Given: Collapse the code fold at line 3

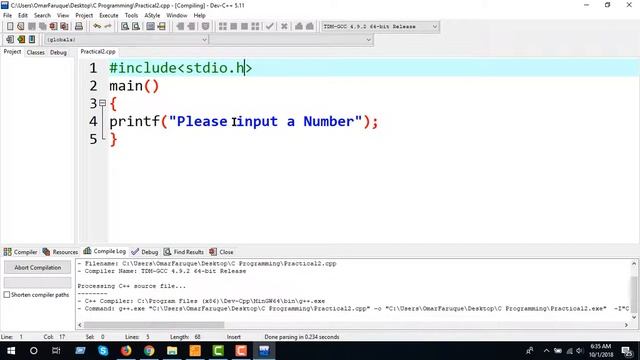Looking at the screenshot, I should pos(102,103).
